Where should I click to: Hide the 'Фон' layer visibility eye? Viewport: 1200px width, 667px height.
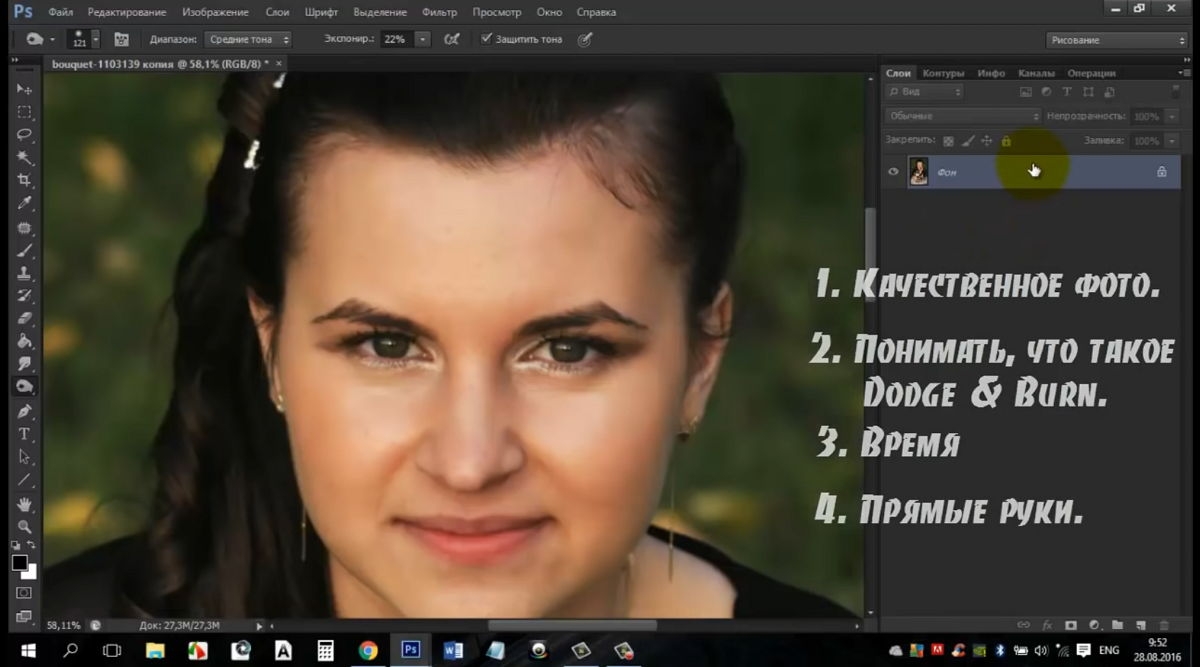894,172
